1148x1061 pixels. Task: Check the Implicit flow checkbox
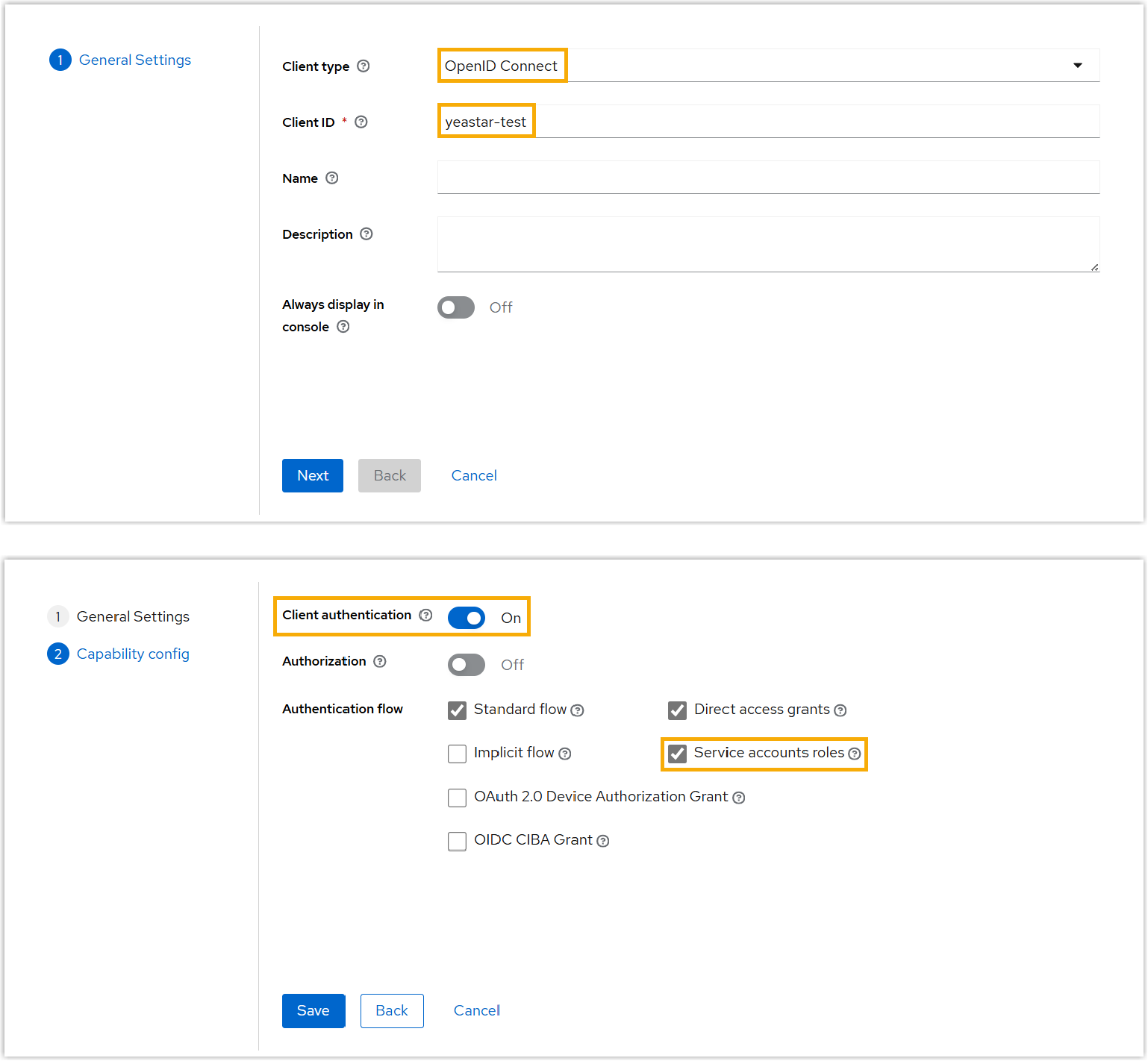457,754
